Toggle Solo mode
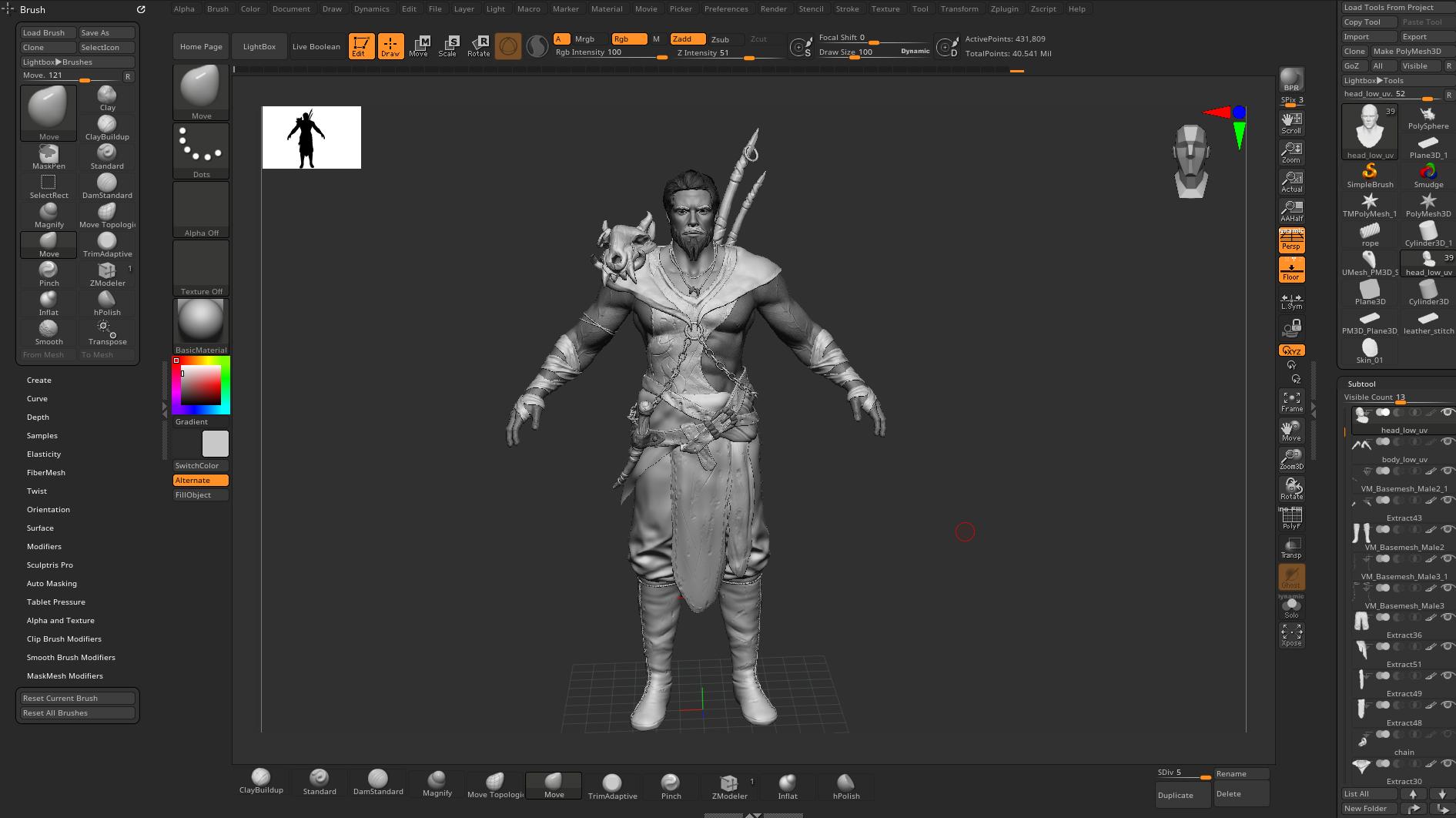The image size is (1456, 818). click(1291, 608)
